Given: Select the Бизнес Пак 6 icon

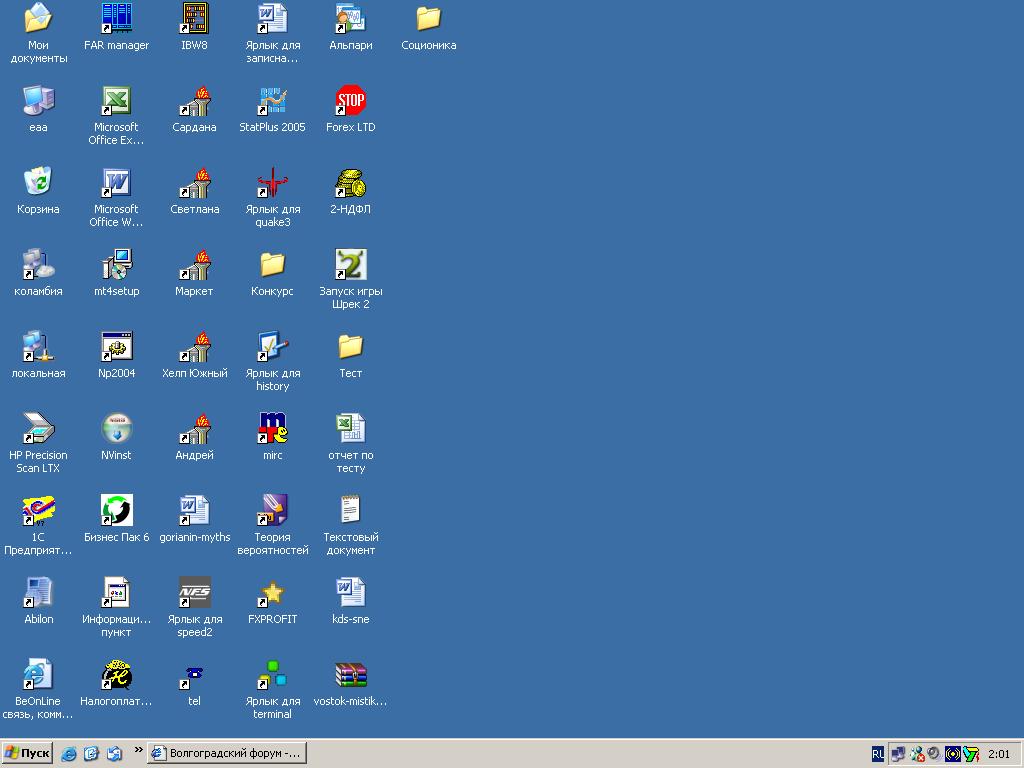Looking at the screenshot, I should [116, 510].
